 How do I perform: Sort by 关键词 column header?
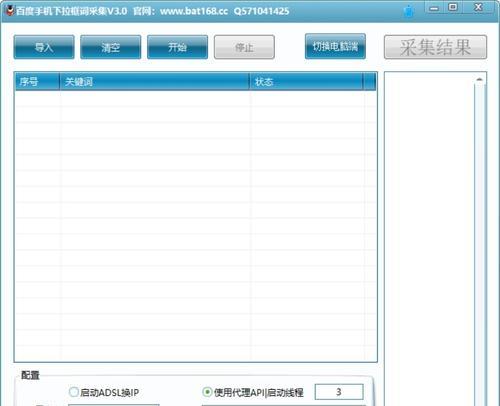pos(154,81)
